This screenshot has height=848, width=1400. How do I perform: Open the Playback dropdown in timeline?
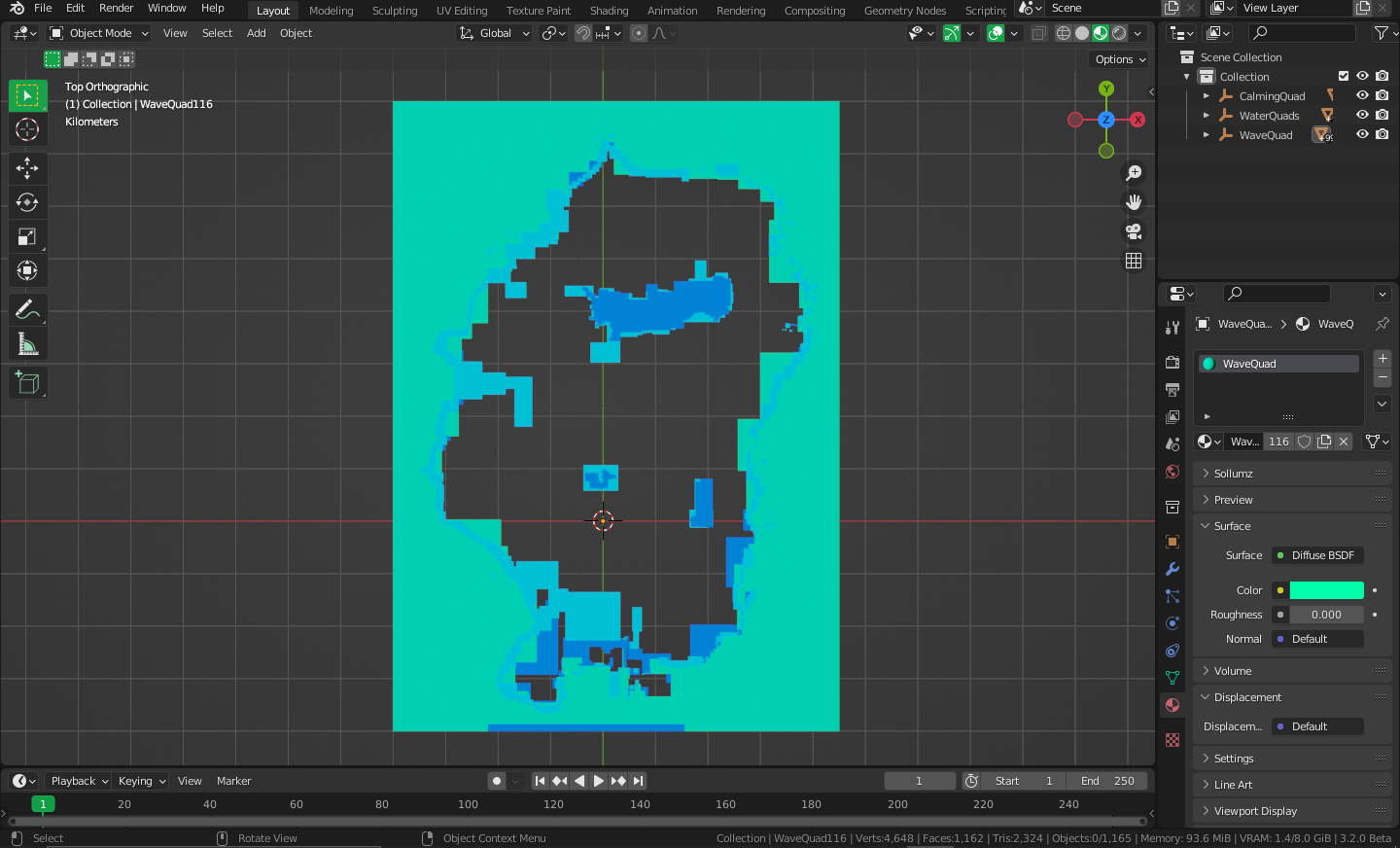(79, 781)
